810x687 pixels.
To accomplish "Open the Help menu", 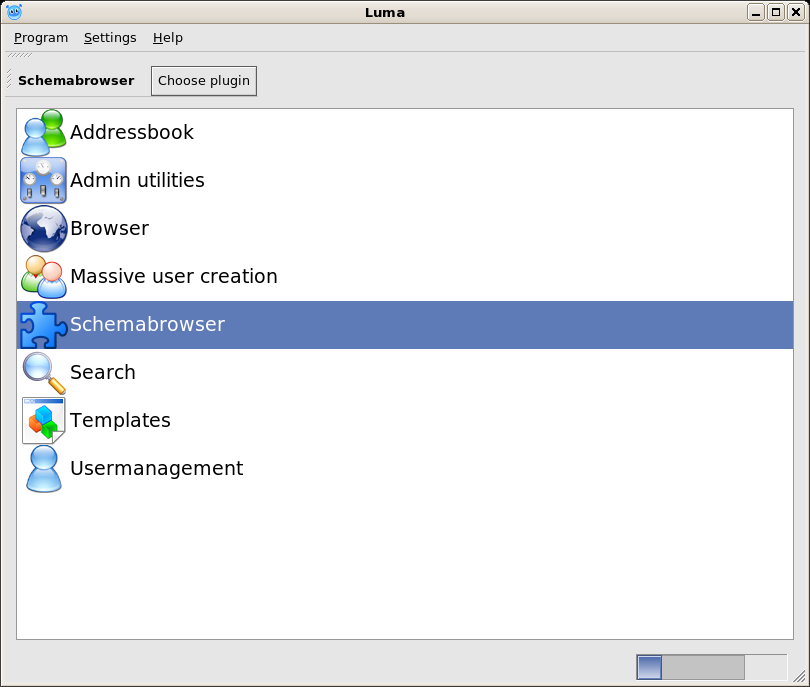I will click(168, 38).
